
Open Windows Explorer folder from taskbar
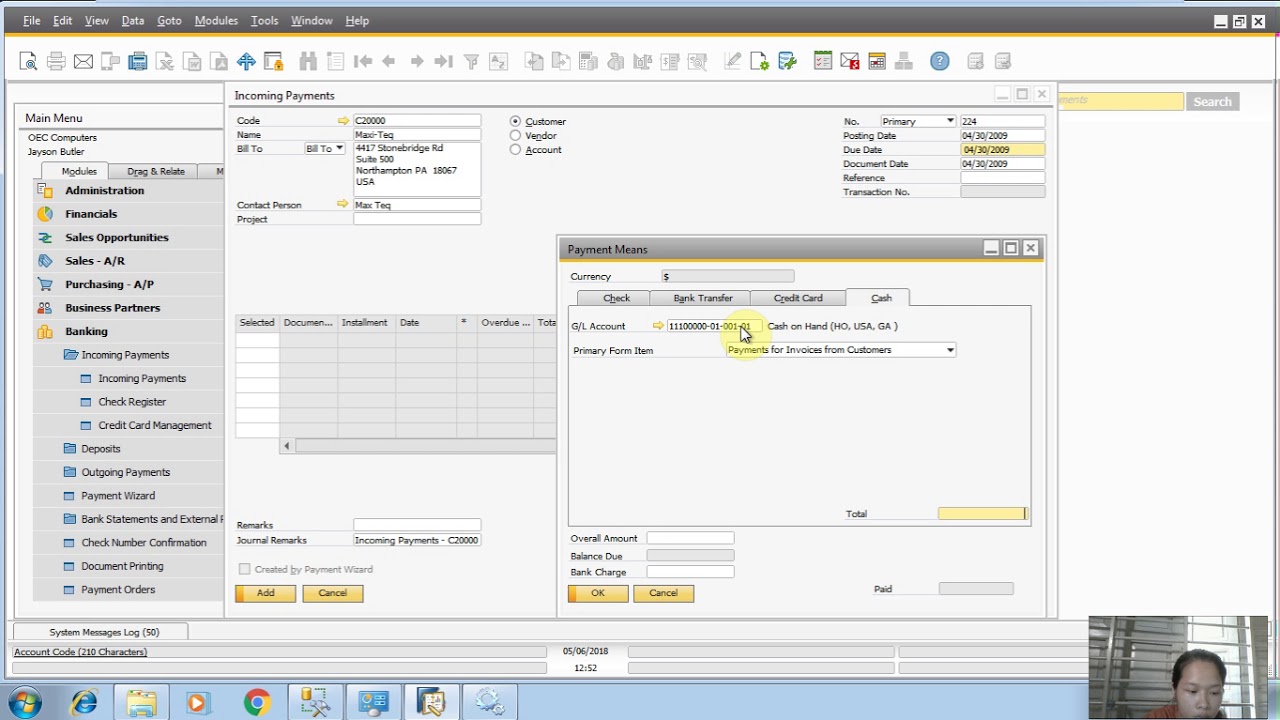[141, 703]
